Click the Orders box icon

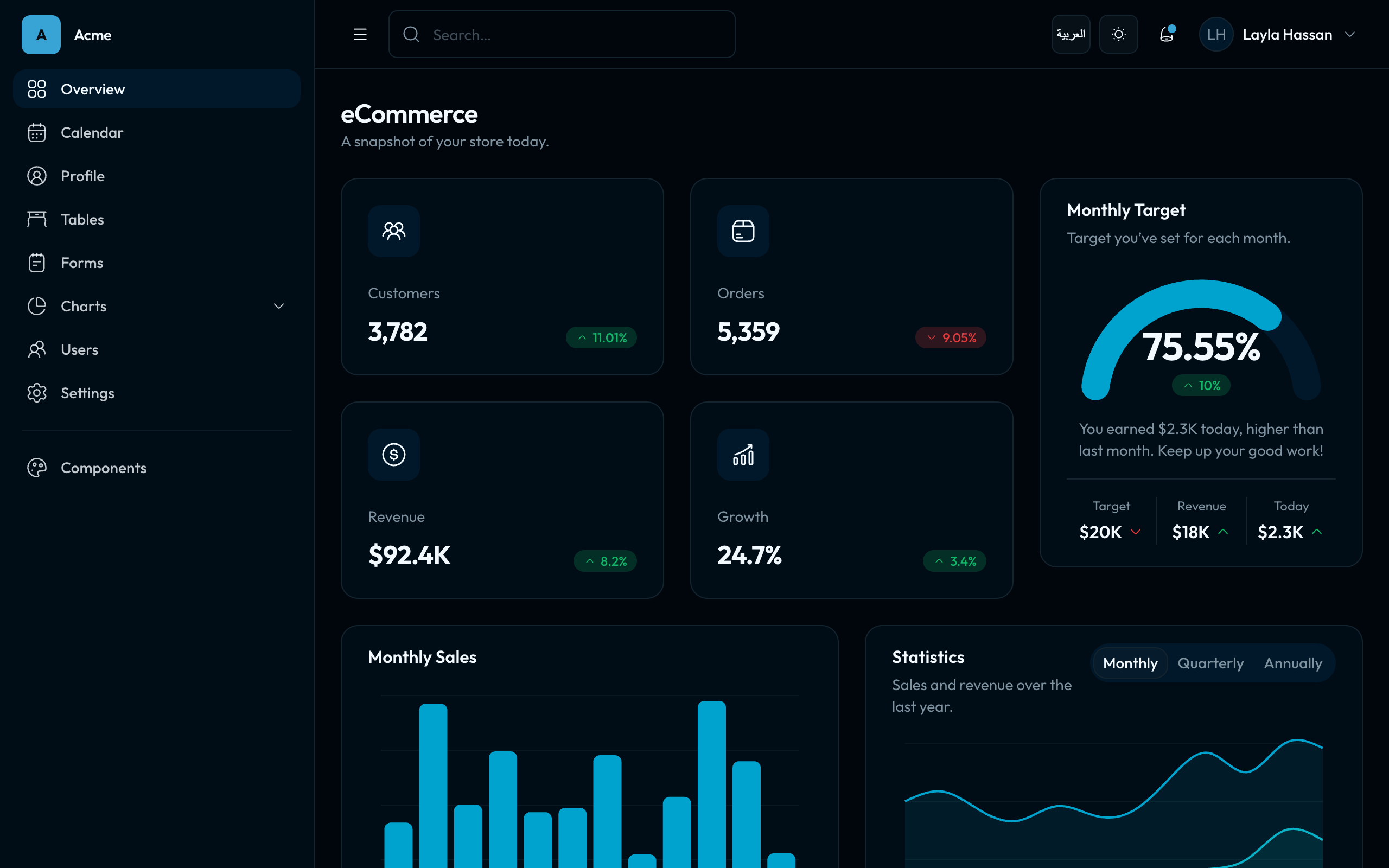[743, 231]
